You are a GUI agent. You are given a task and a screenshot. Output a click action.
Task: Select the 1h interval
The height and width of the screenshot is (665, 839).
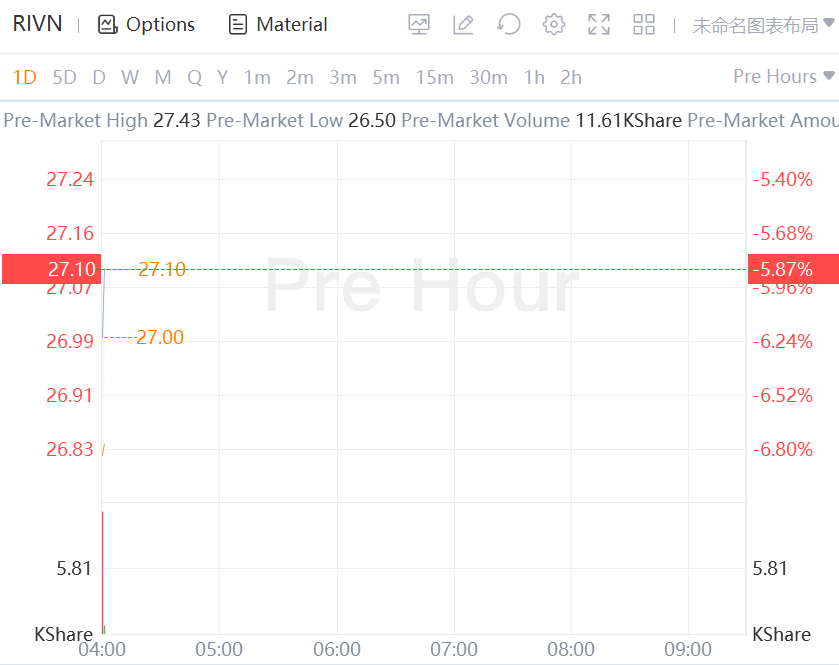tap(534, 77)
